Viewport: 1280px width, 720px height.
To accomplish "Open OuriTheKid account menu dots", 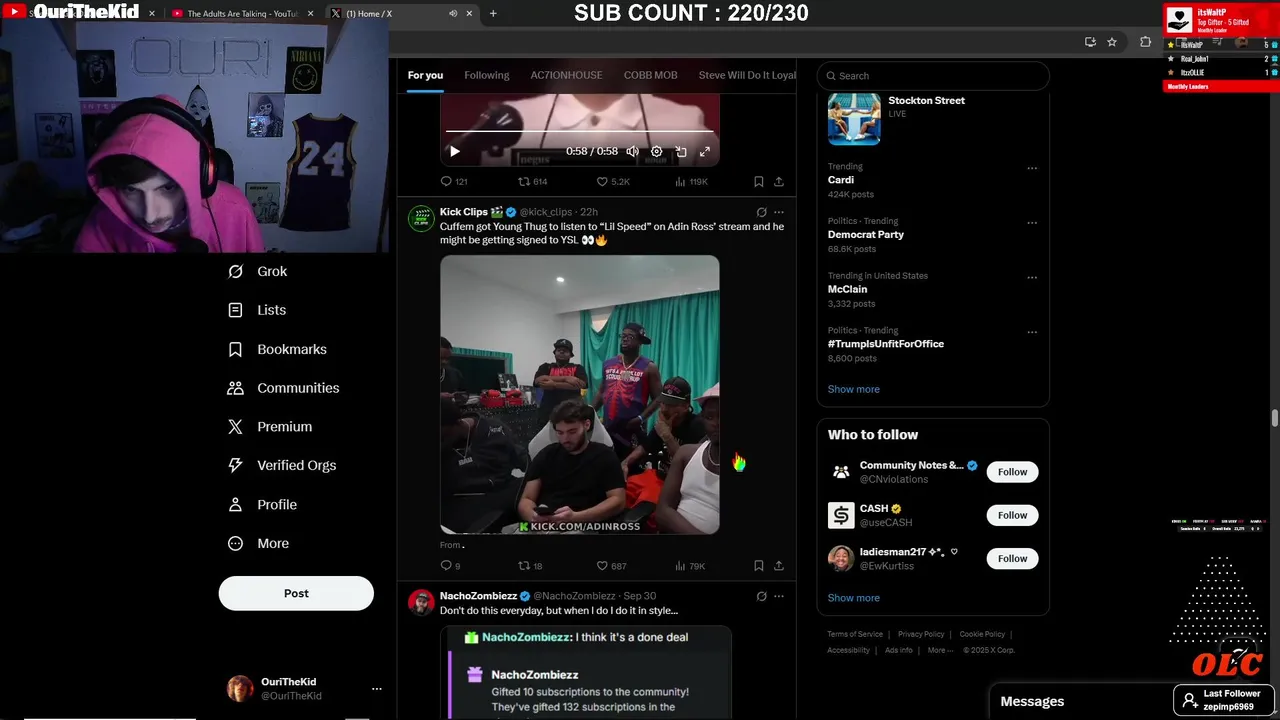I will [377, 688].
